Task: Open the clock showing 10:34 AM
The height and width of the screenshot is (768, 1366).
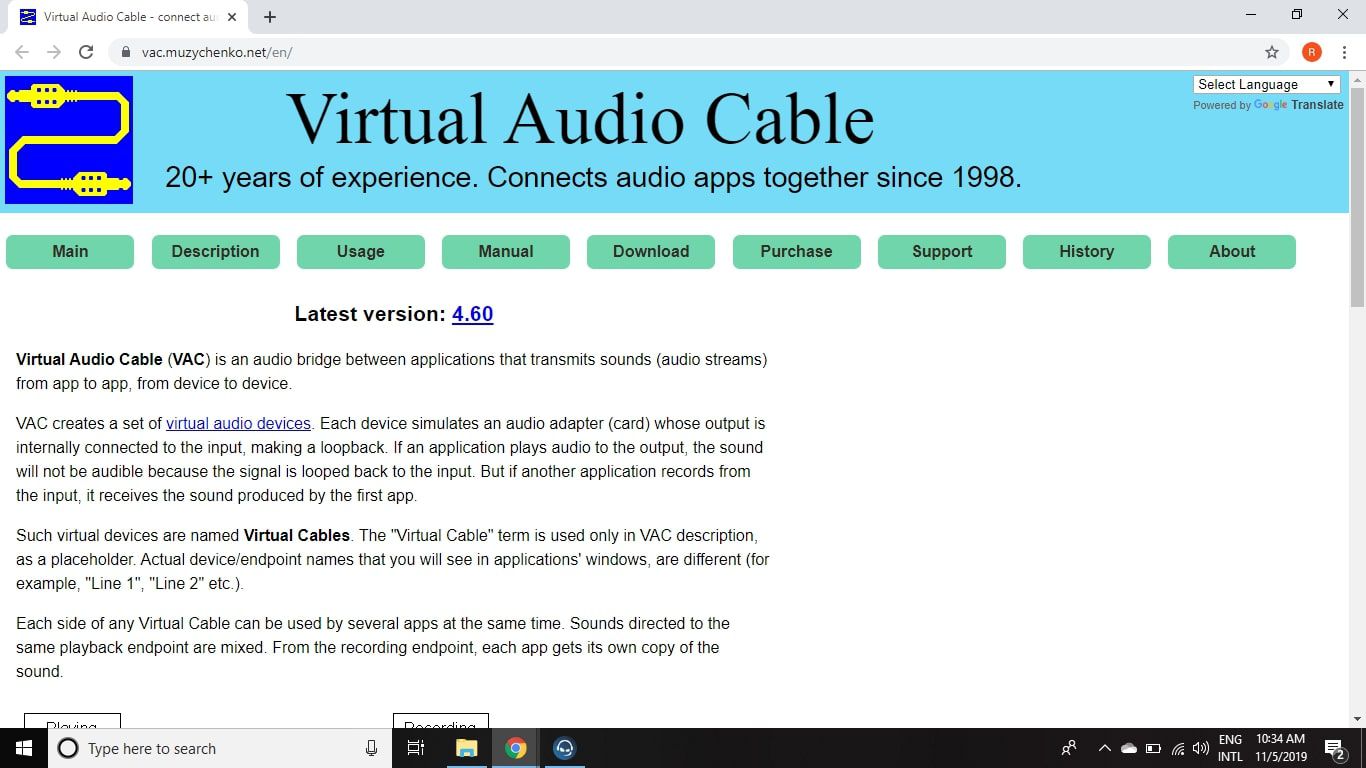Action: (x=1281, y=748)
